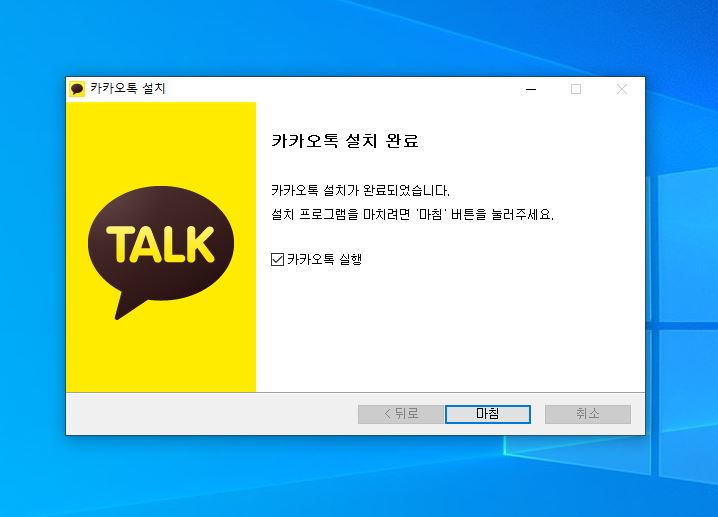This screenshot has height=517, width=718.
Task: Uncheck the 카카오톡 실행 checkbox
Action: point(277,260)
